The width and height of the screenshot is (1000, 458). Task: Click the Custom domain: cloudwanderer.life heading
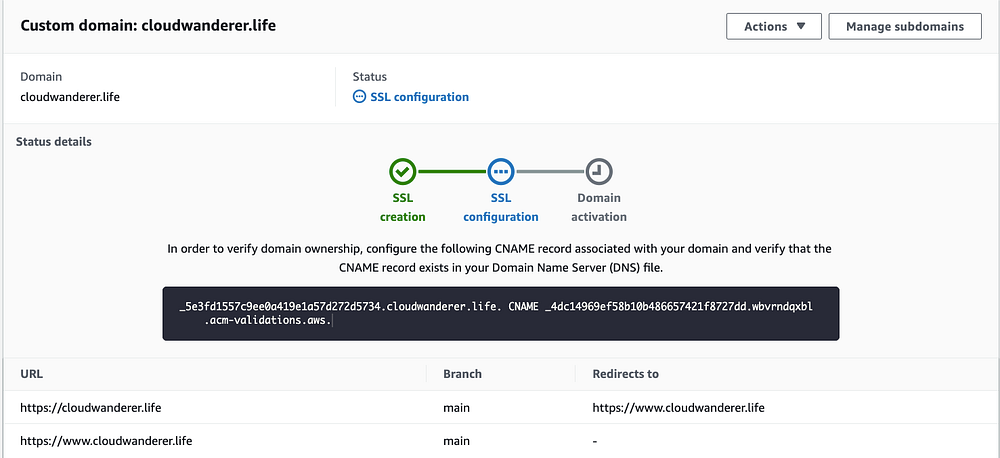point(148,26)
